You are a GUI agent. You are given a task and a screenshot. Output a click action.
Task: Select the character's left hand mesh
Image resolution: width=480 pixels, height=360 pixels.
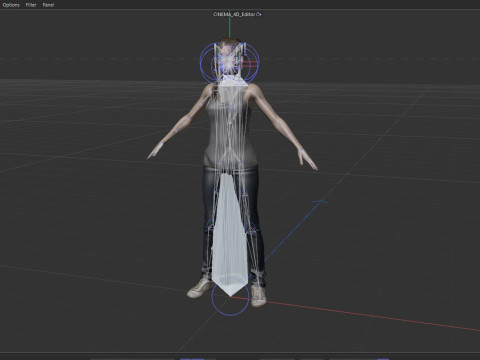tap(308, 160)
